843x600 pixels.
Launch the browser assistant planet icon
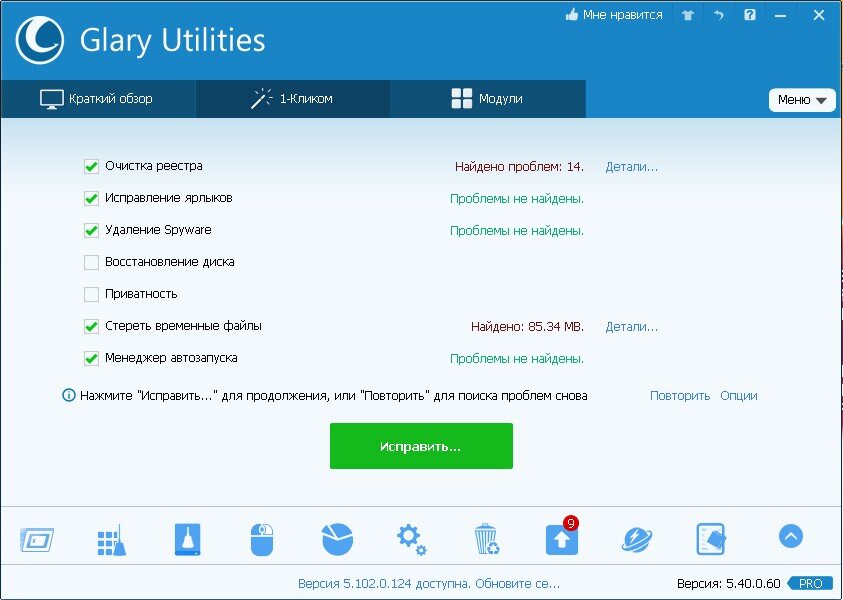(x=637, y=539)
